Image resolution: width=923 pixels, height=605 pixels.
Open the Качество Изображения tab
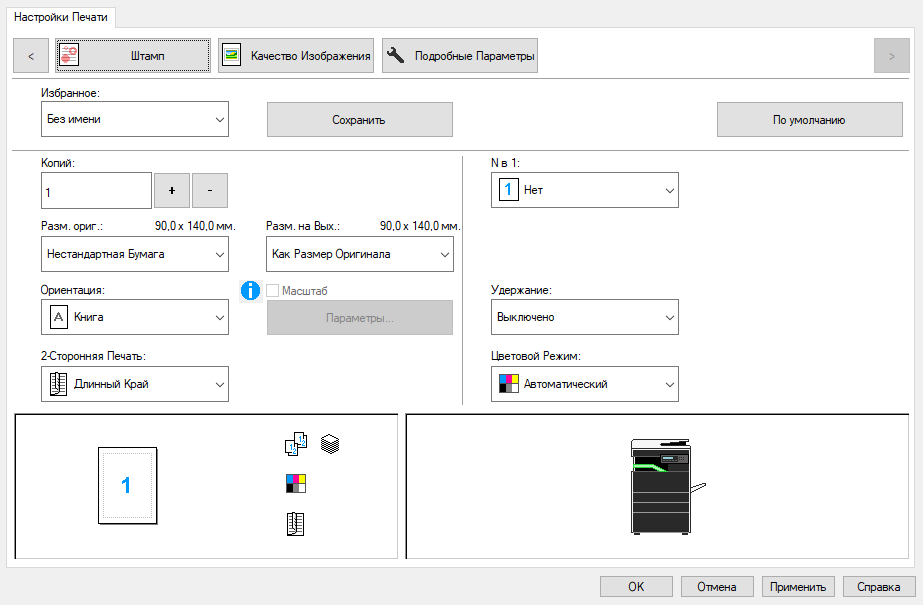296,56
